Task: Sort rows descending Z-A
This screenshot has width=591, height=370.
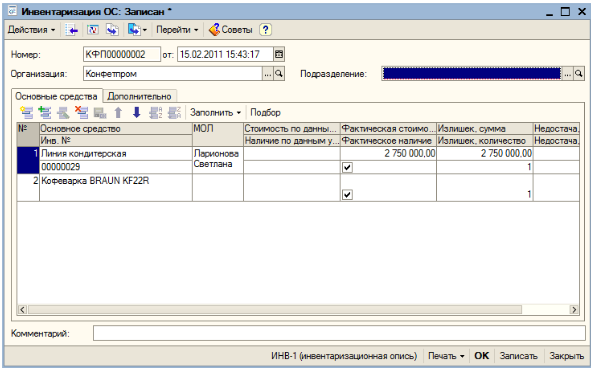Action: pos(174,113)
